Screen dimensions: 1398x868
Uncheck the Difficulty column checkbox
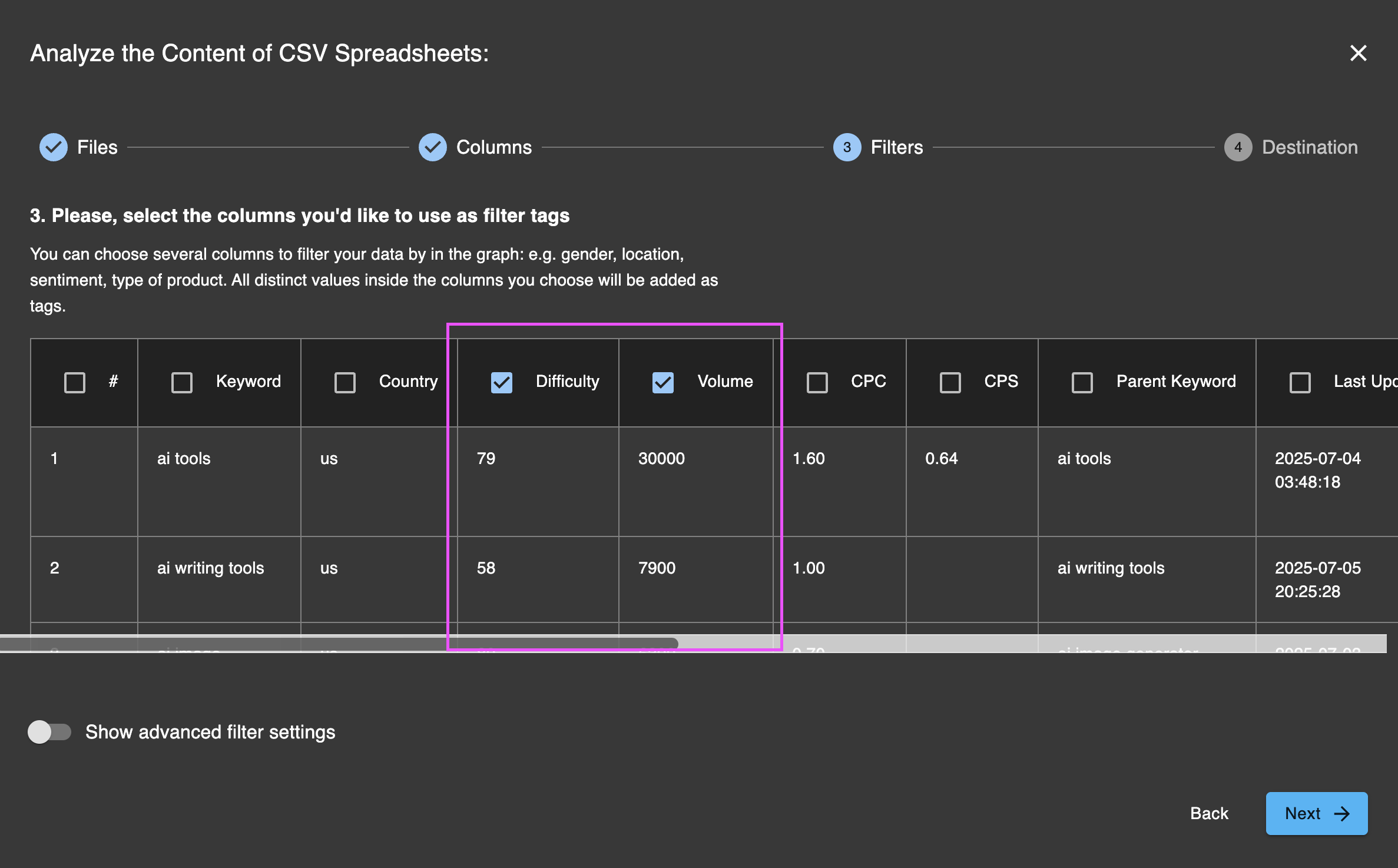tap(502, 382)
